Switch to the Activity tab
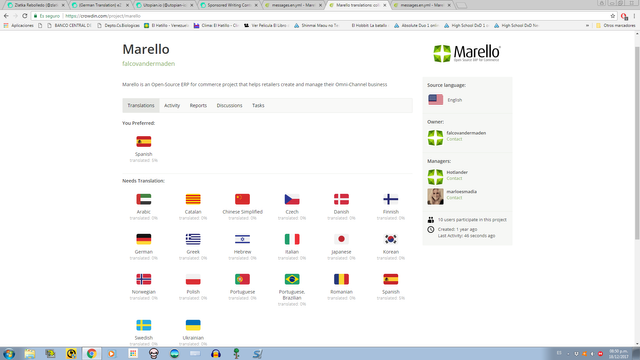640x360 pixels. [172, 105]
